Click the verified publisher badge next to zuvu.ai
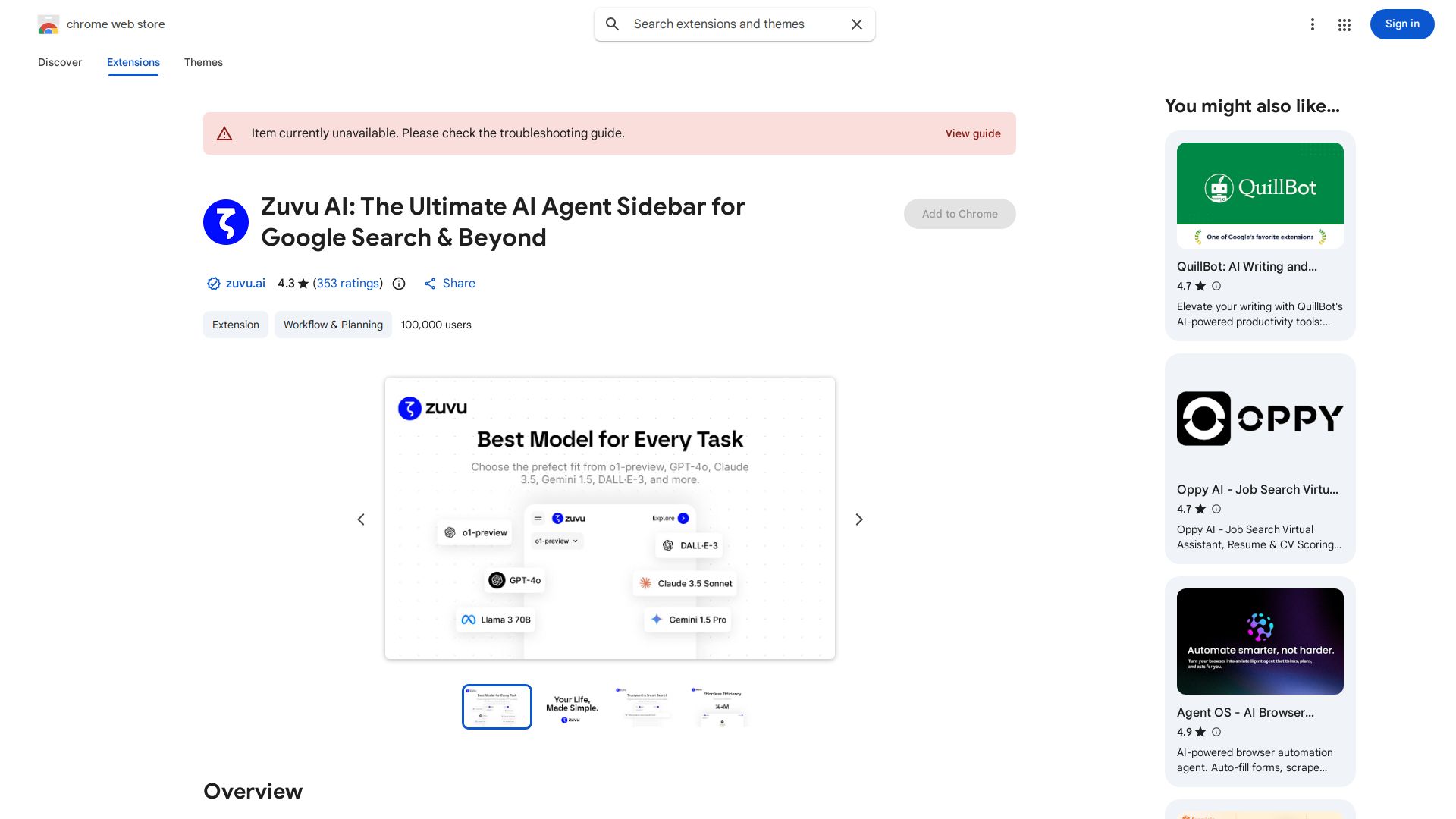 (x=214, y=283)
